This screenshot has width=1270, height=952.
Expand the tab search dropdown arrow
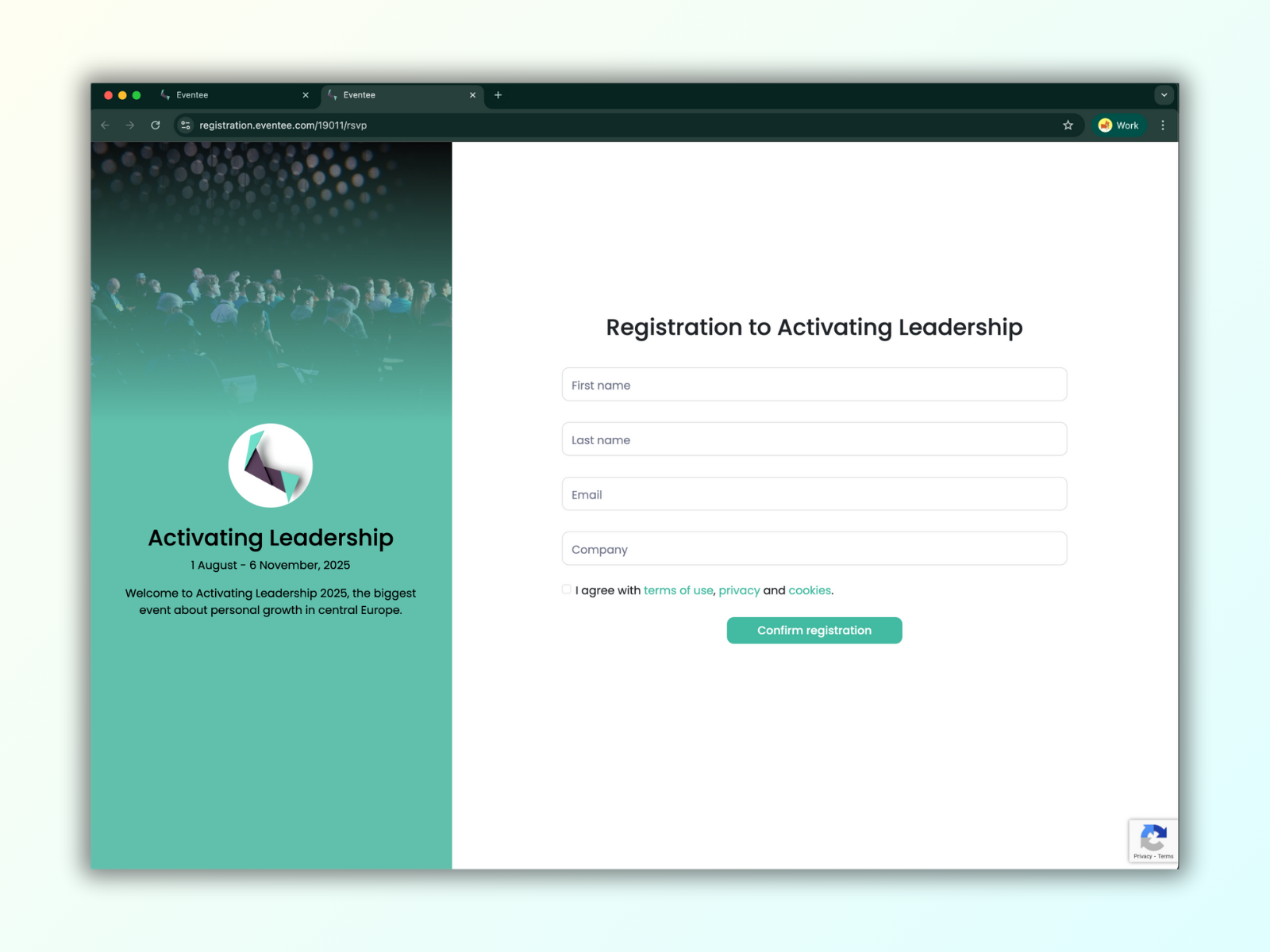(1164, 95)
